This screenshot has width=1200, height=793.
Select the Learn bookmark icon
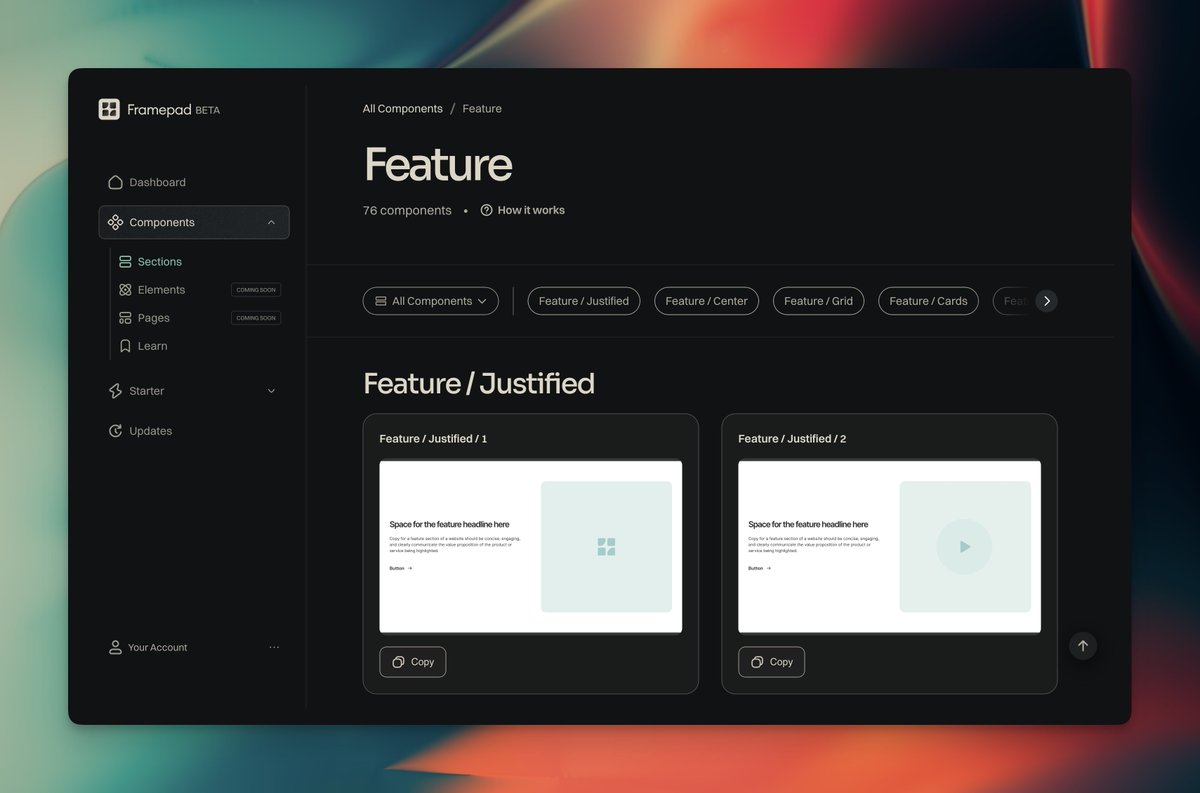pyautogui.click(x=125, y=345)
